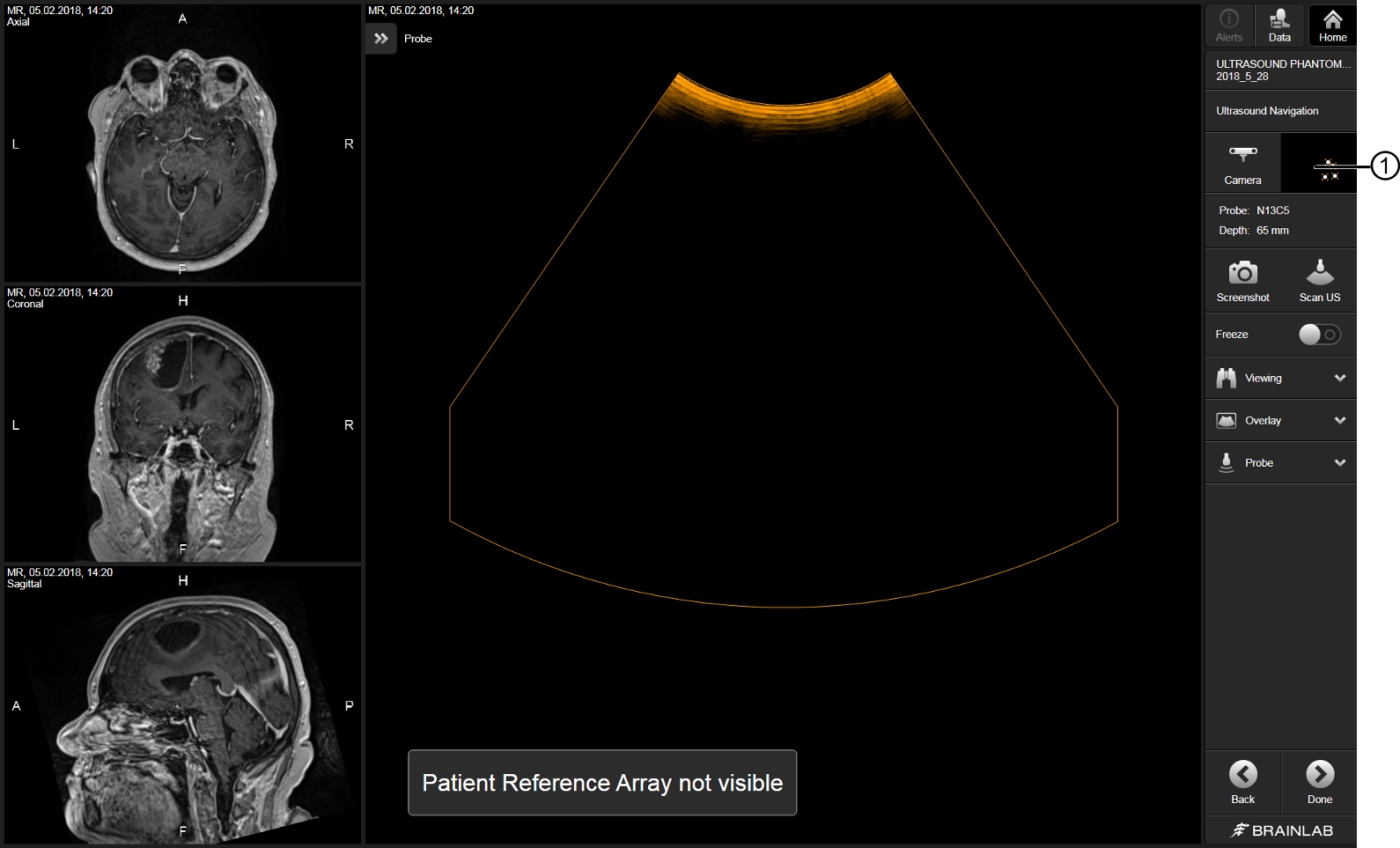The image size is (1400, 848).
Task: Click Done to finish
Action: (1319, 781)
